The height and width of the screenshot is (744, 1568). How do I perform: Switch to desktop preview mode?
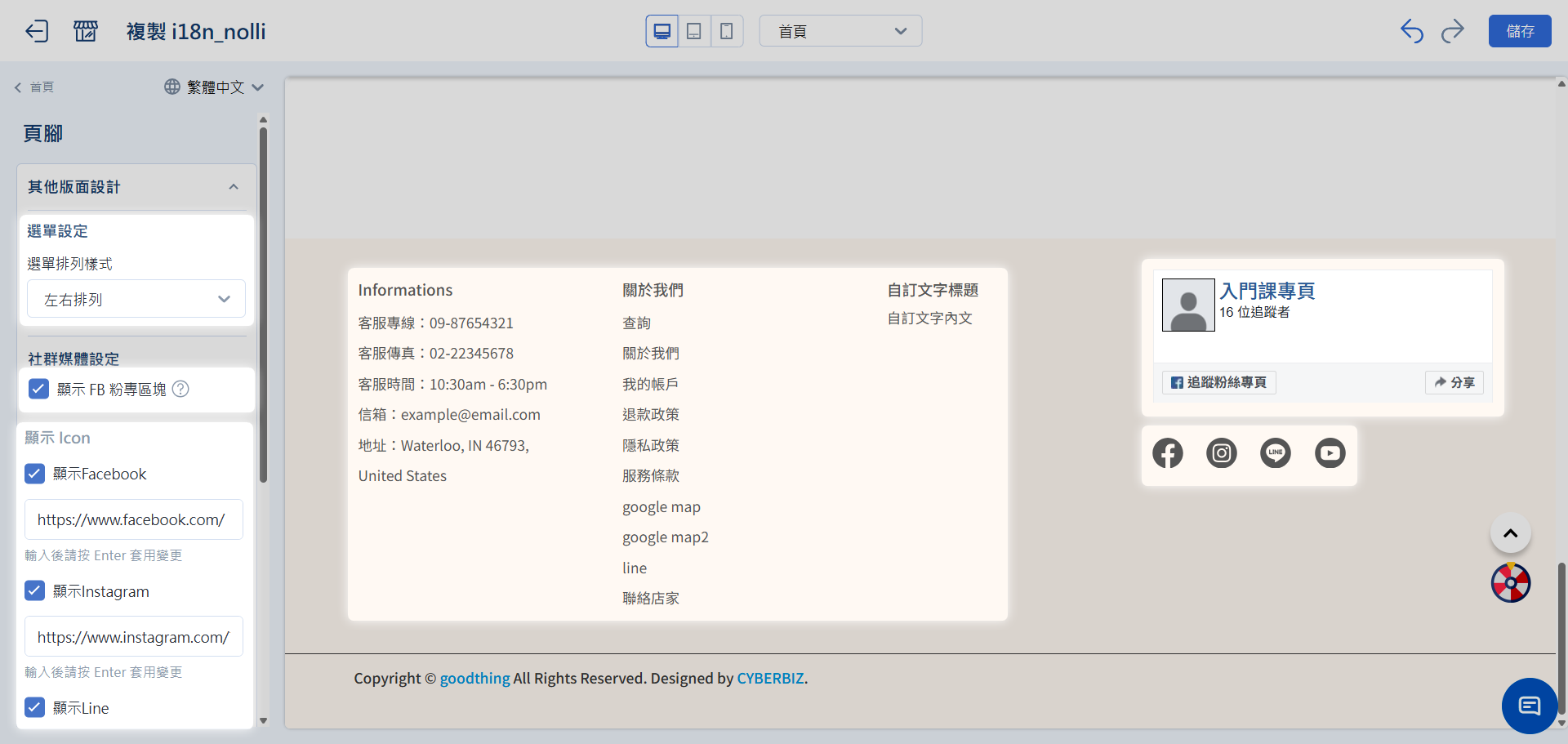pos(661,31)
